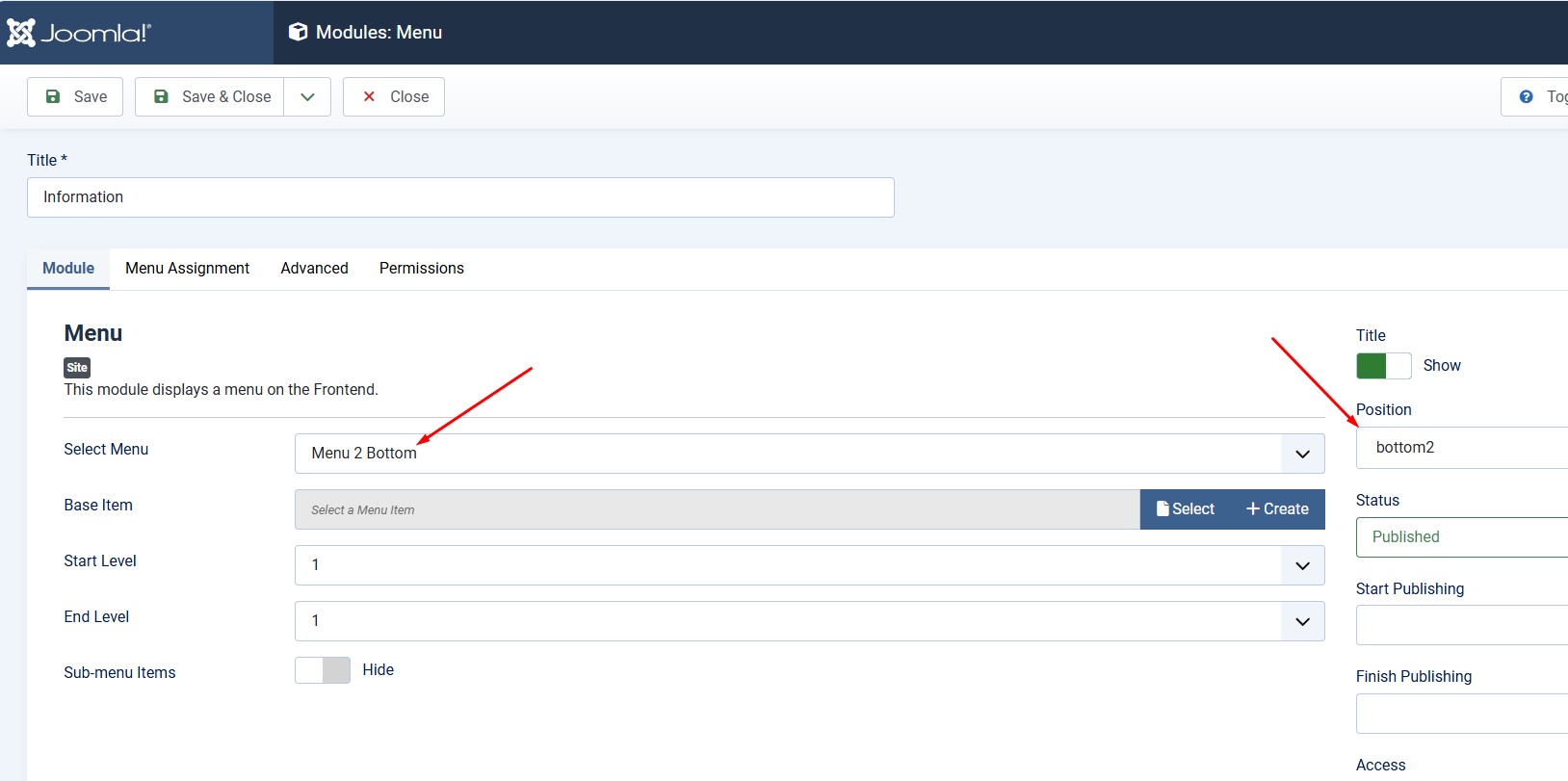This screenshot has height=781, width=1568.
Task: Toggle the Title Show switch
Action: (1383, 366)
